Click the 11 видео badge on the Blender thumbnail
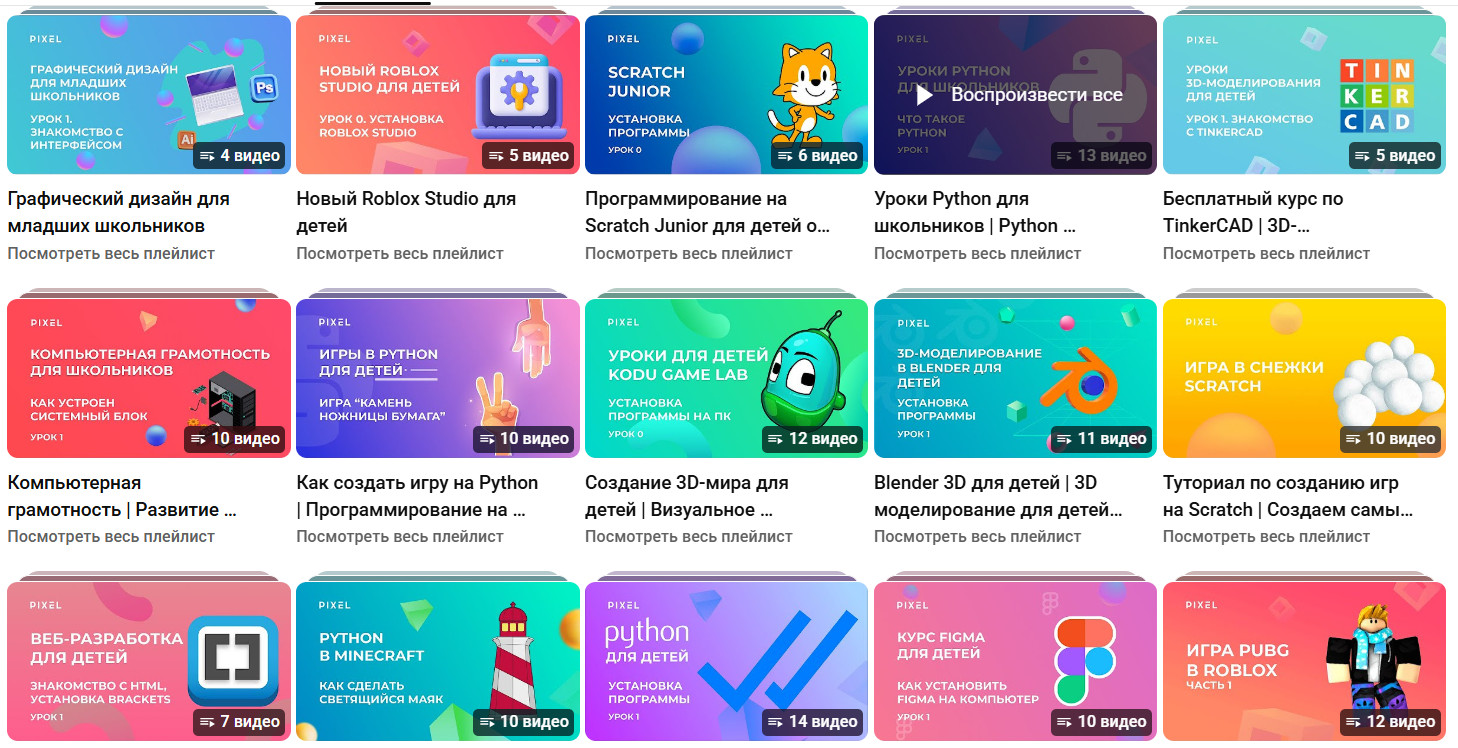 (x=1101, y=439)
